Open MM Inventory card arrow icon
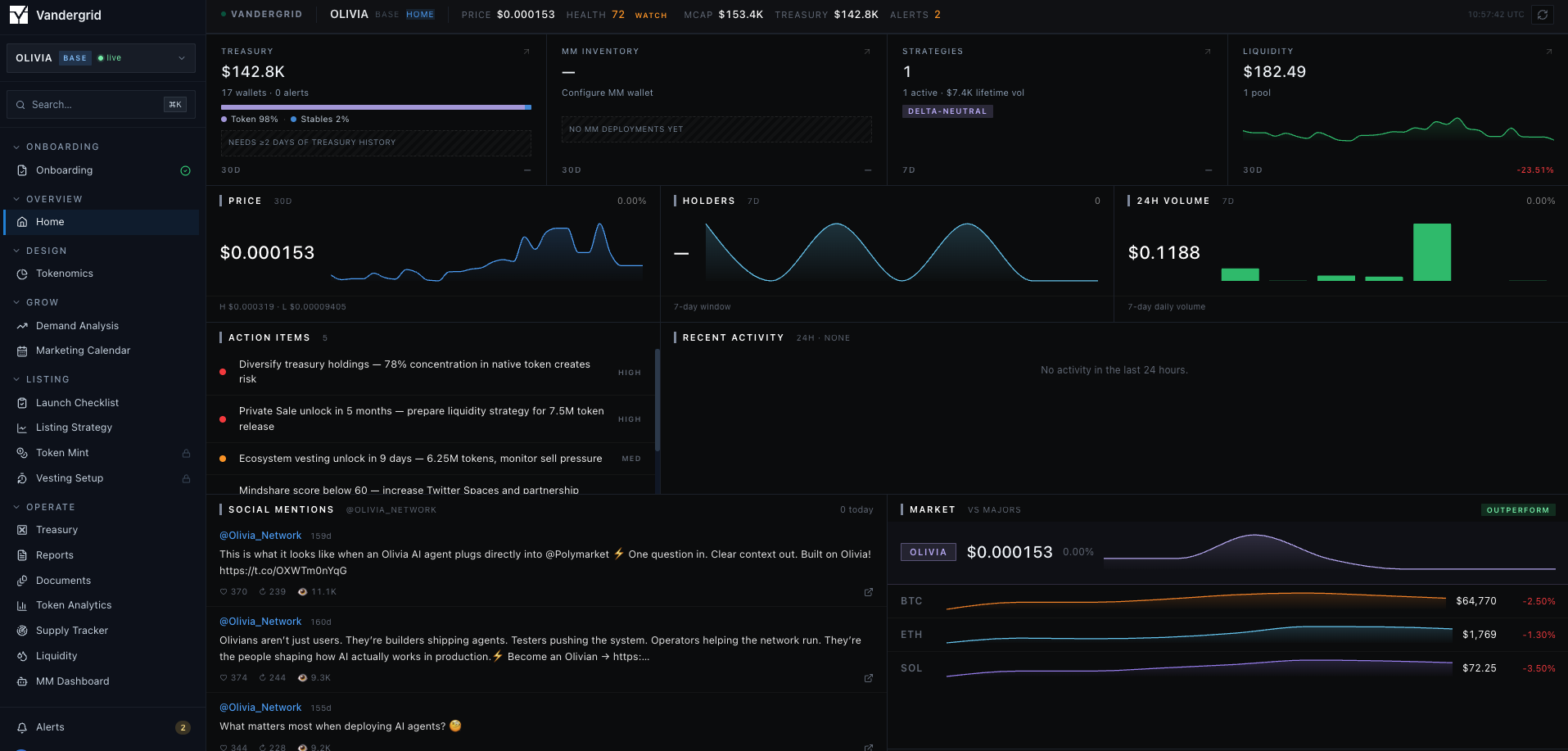Image resolution: width=1568 pixels, height=751 pixels. coord(867,52)
